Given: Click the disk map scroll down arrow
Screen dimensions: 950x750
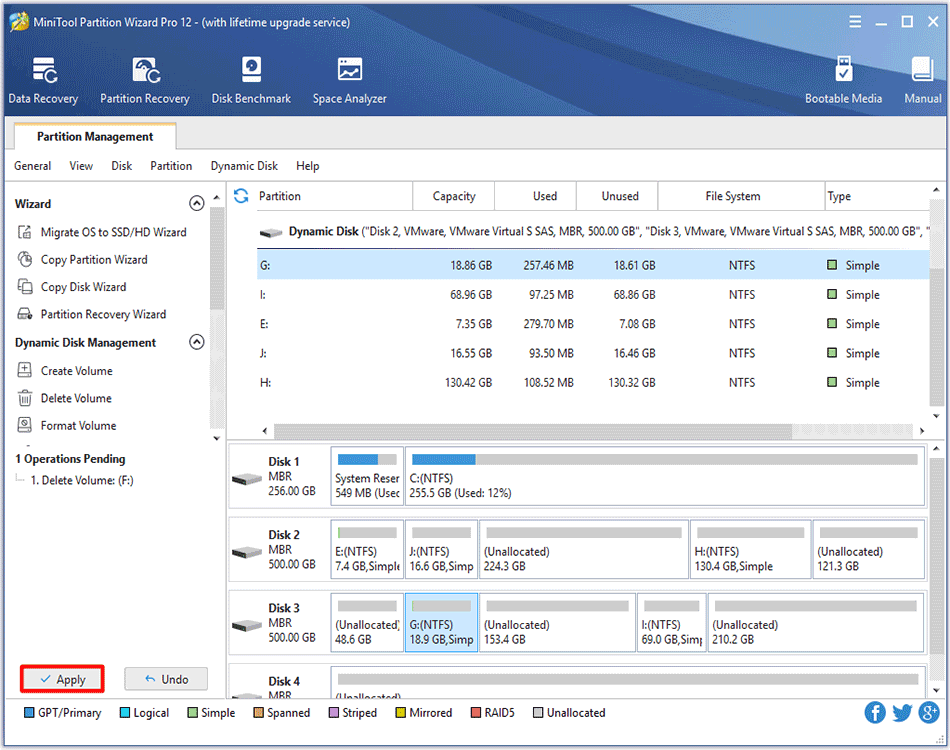Looking at the screenshot, I should (937, 690).
